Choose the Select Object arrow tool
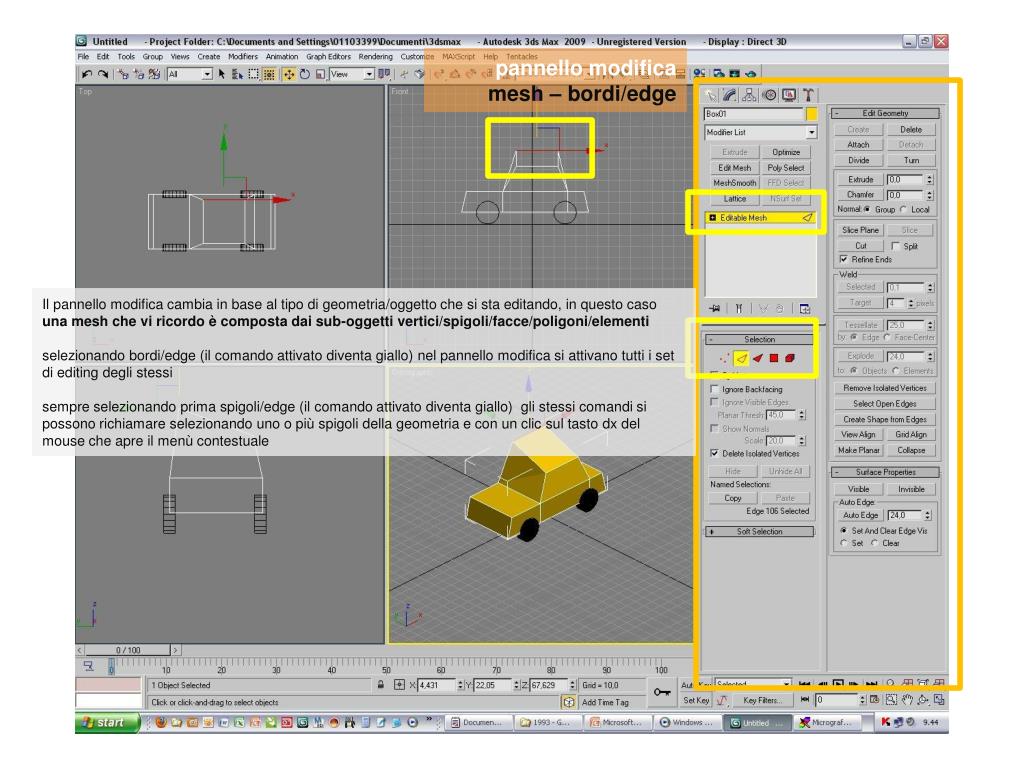Viewport: 1024px width, 768px height. [x=222, y=74]
